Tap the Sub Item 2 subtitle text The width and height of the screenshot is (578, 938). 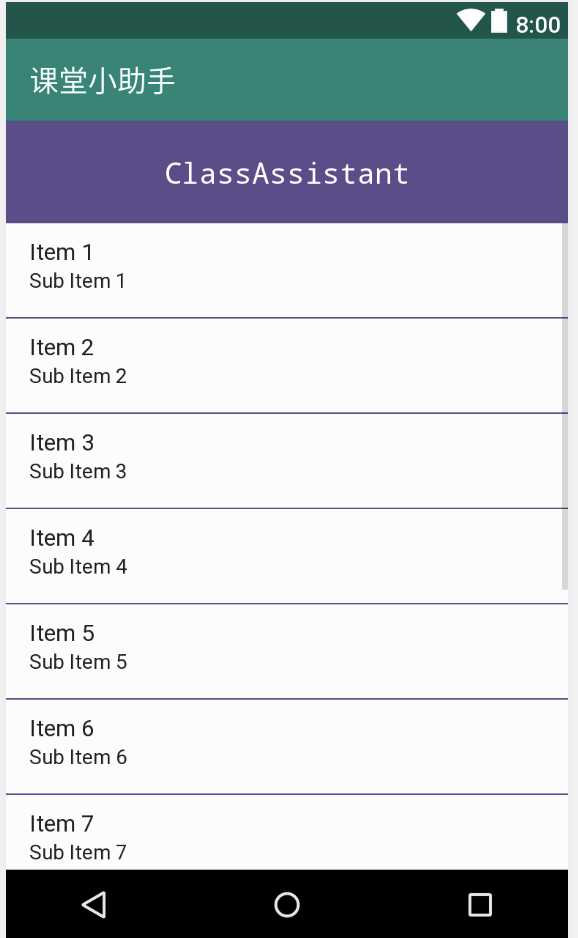tap(78, 376)
